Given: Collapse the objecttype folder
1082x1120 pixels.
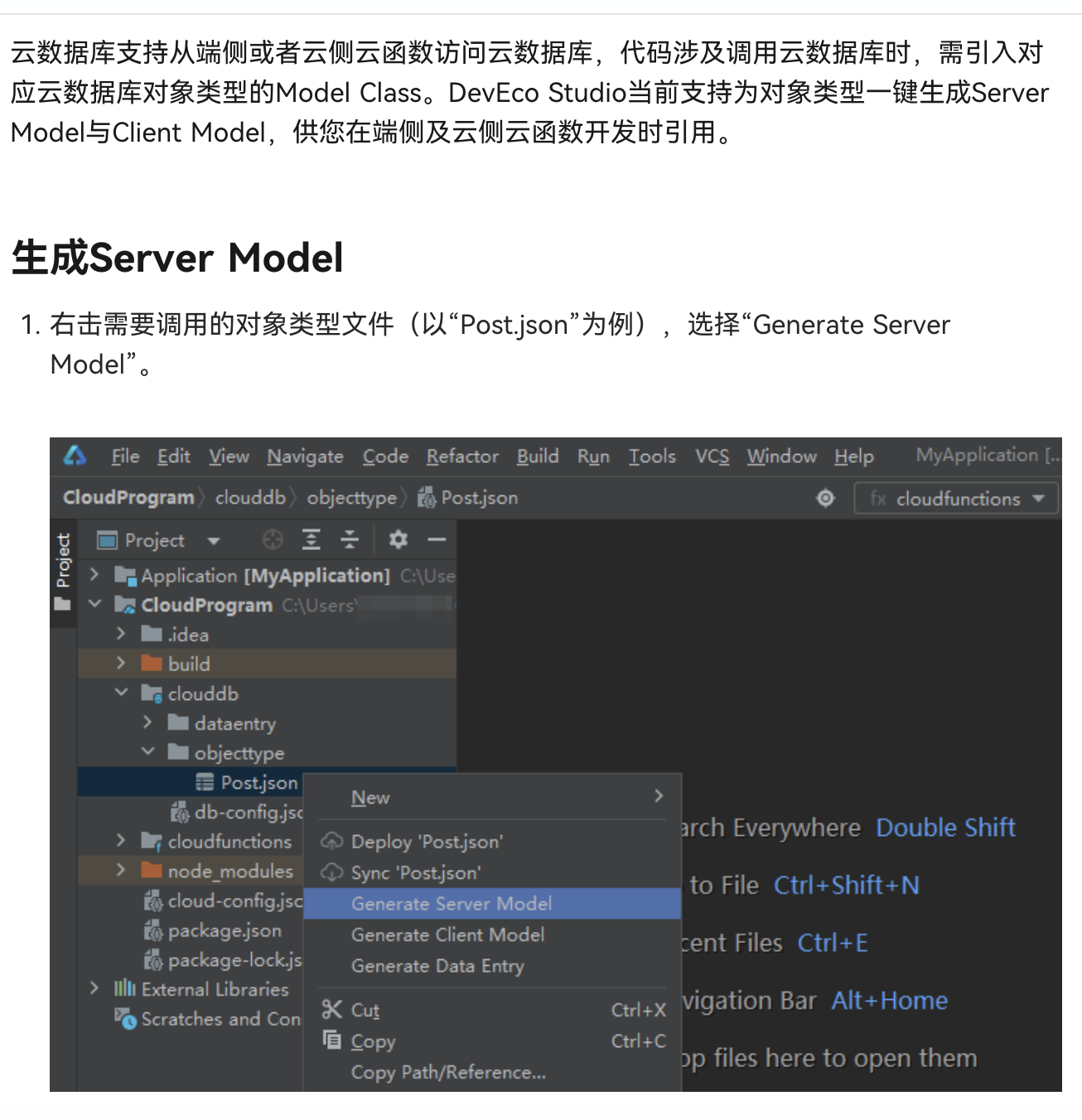Looking at the screenshot, I should (147, 751).
